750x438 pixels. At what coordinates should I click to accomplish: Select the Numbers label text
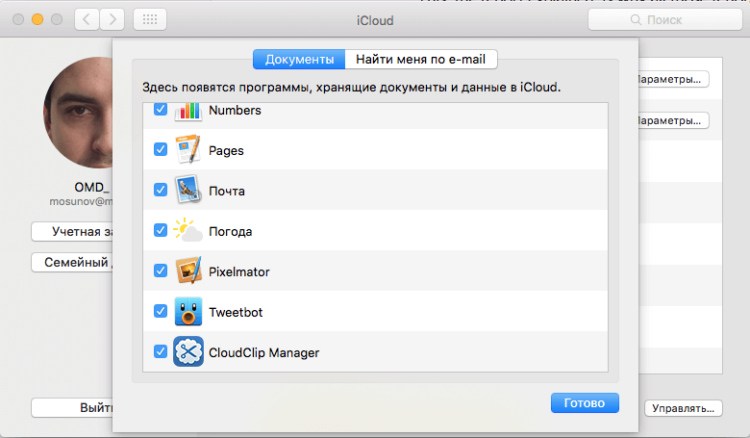pos(235,110)
